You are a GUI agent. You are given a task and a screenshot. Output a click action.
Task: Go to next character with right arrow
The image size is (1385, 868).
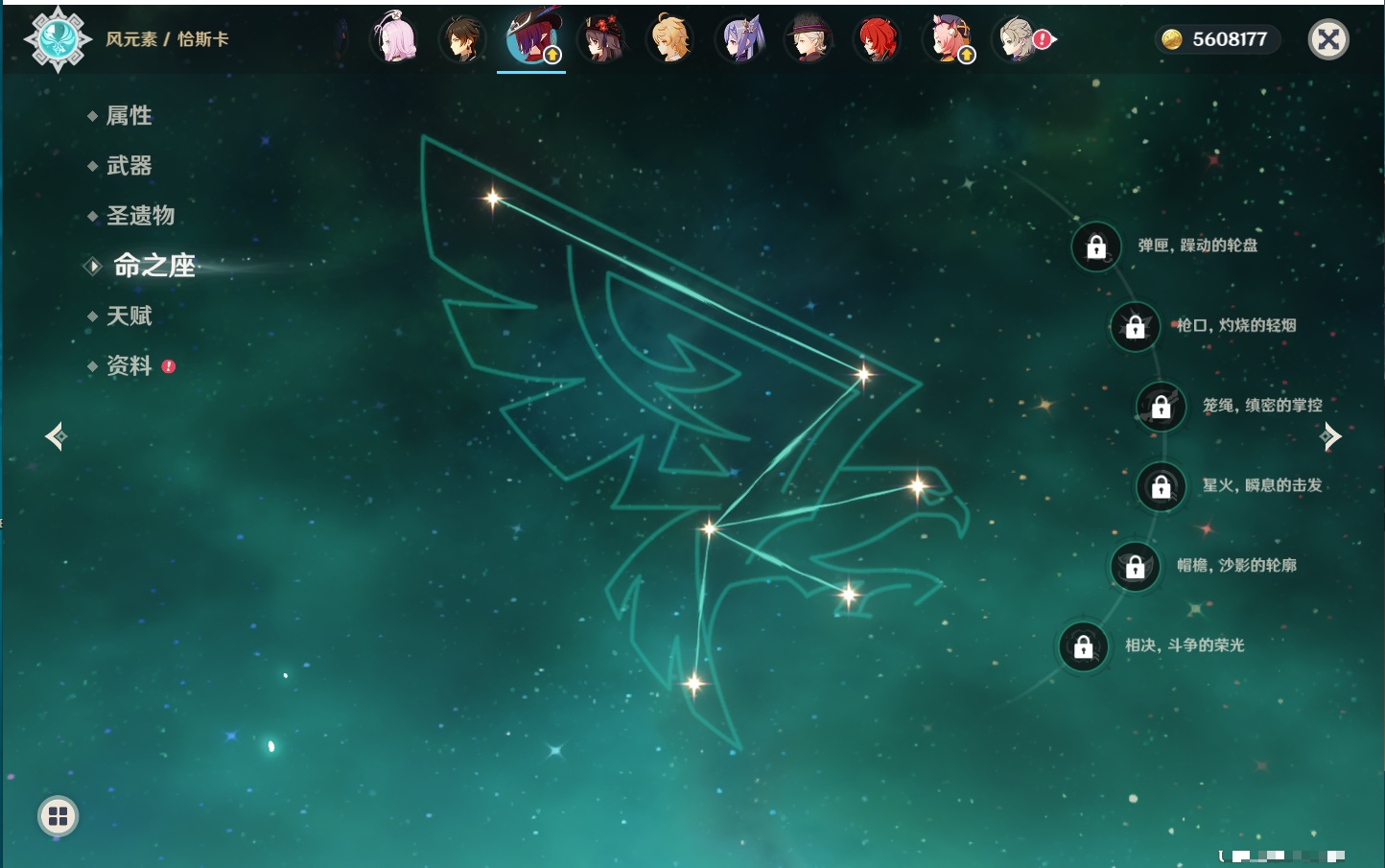1330,436
